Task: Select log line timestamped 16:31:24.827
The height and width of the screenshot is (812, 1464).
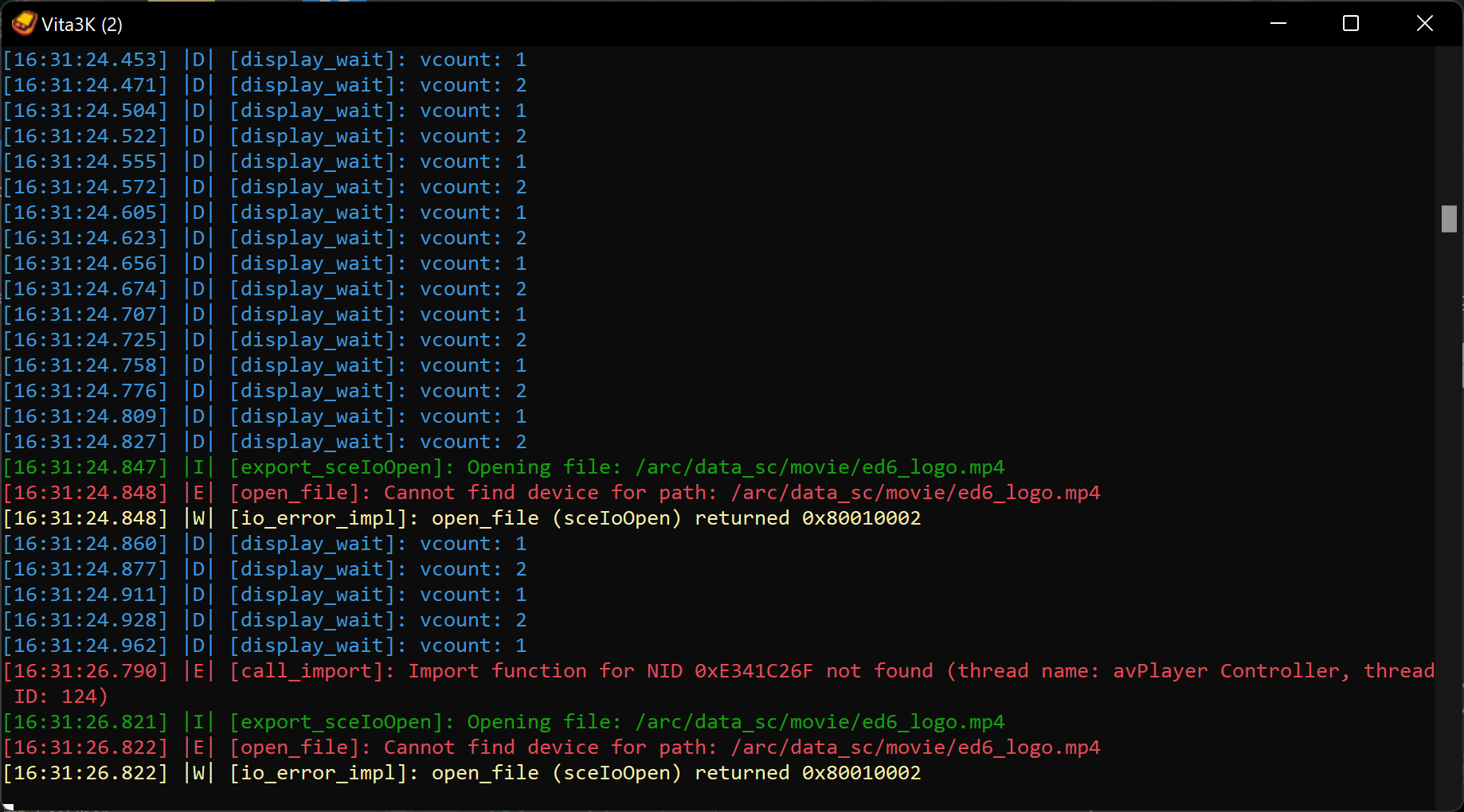Action: [265, 442]
